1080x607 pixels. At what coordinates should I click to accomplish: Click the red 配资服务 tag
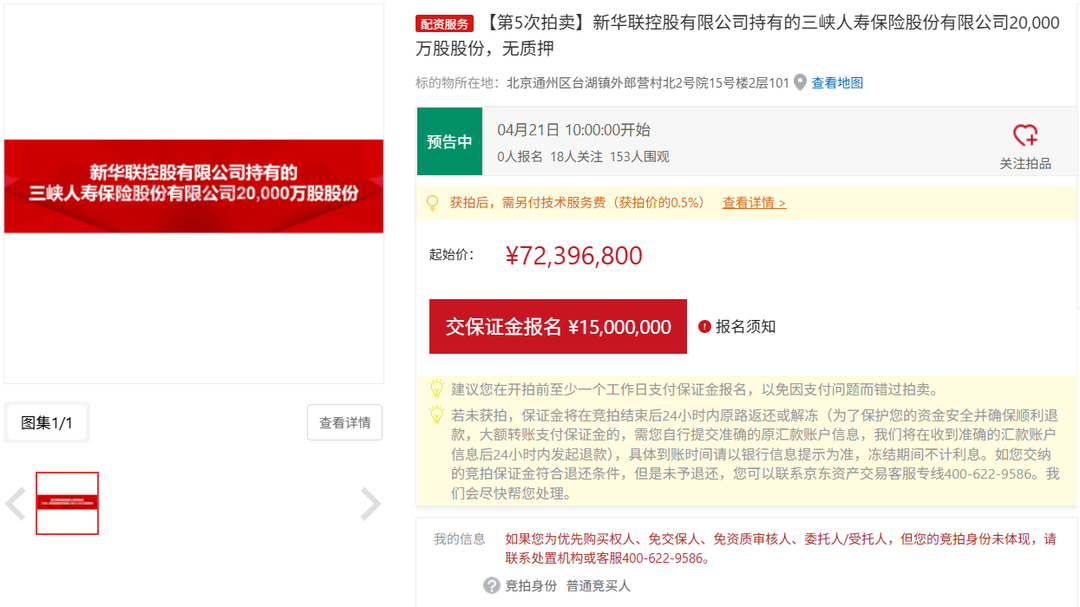click(444, 24)
